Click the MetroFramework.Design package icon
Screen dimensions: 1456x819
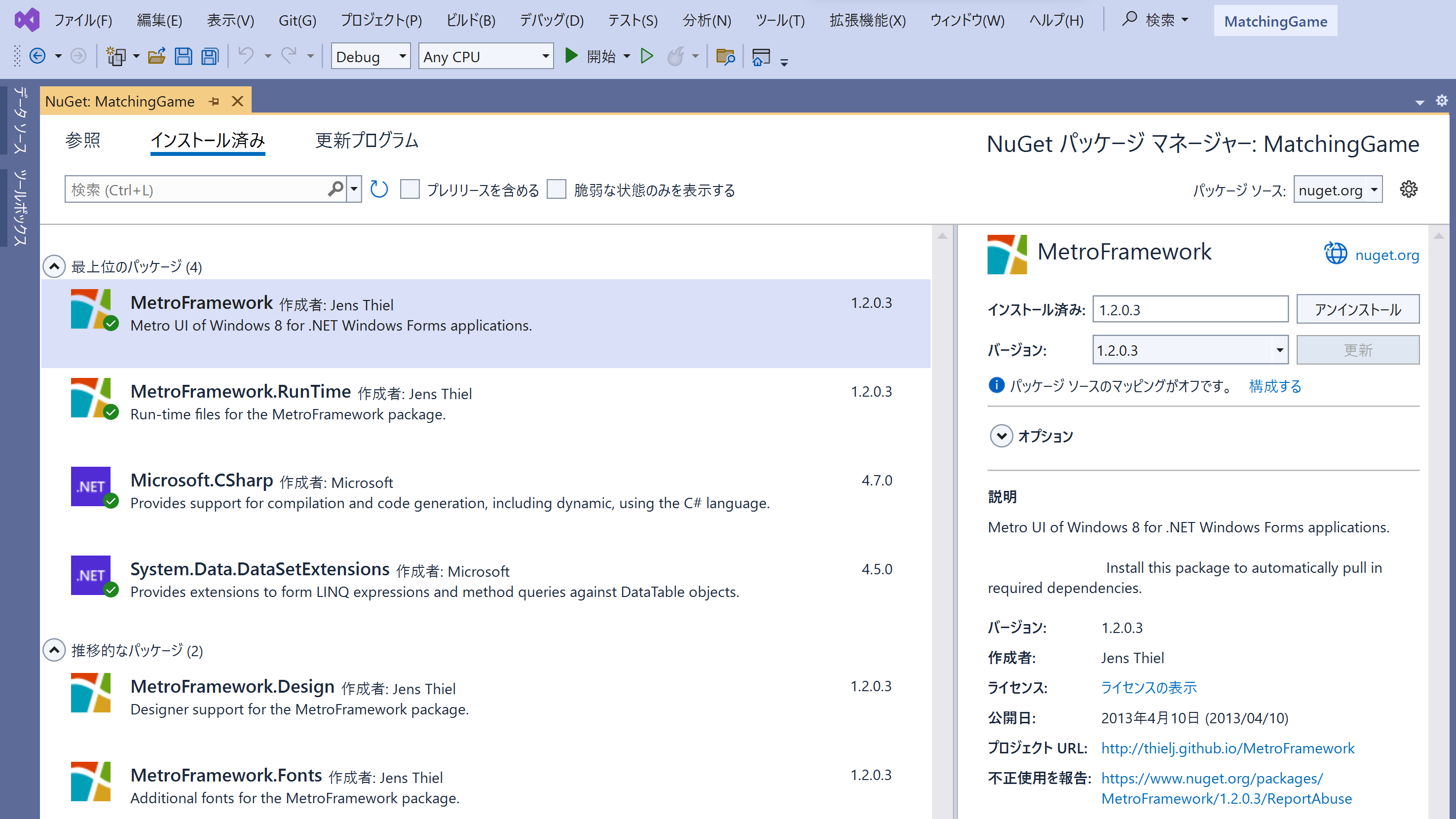tap(90, 692)
